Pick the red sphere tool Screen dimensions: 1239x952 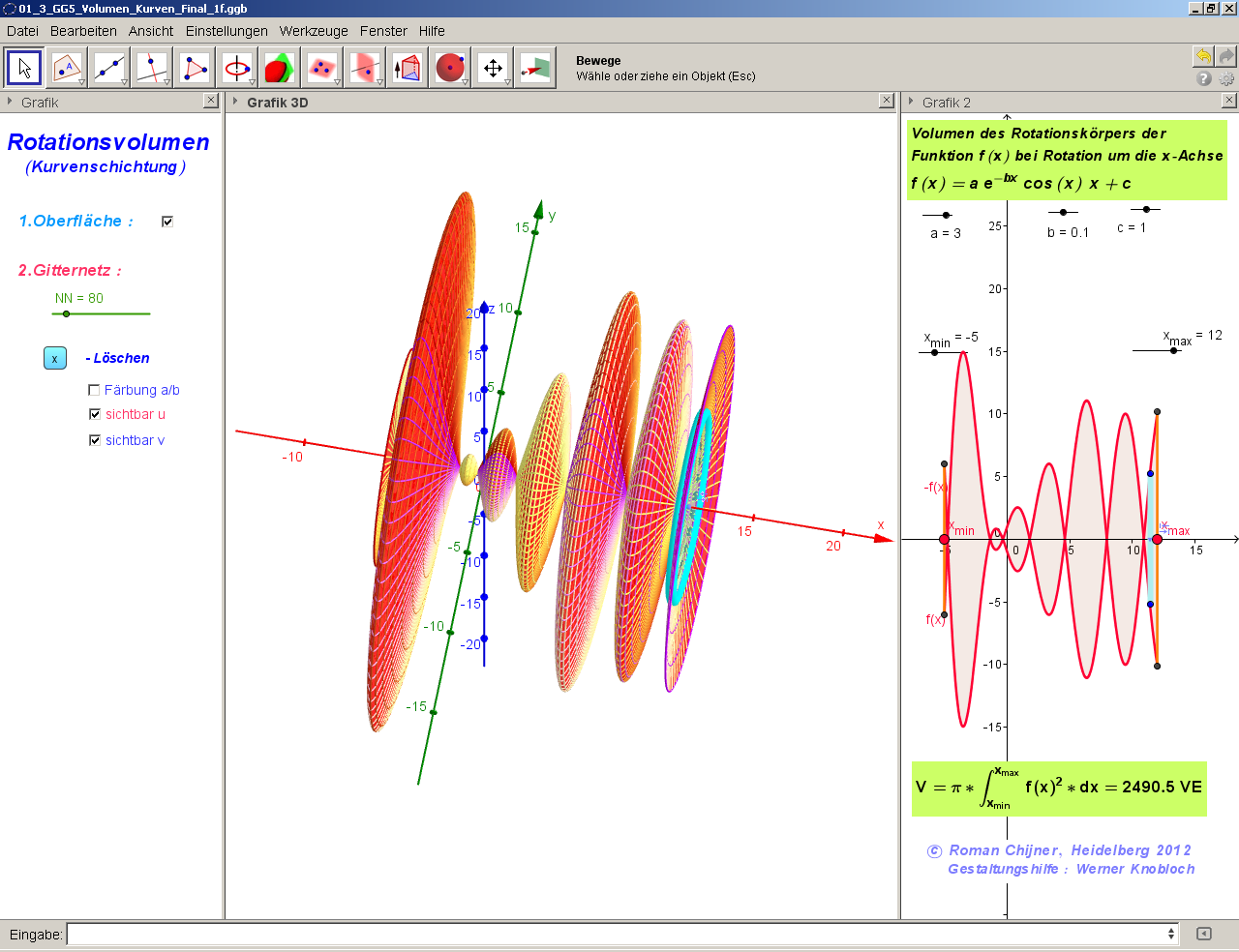450,68
